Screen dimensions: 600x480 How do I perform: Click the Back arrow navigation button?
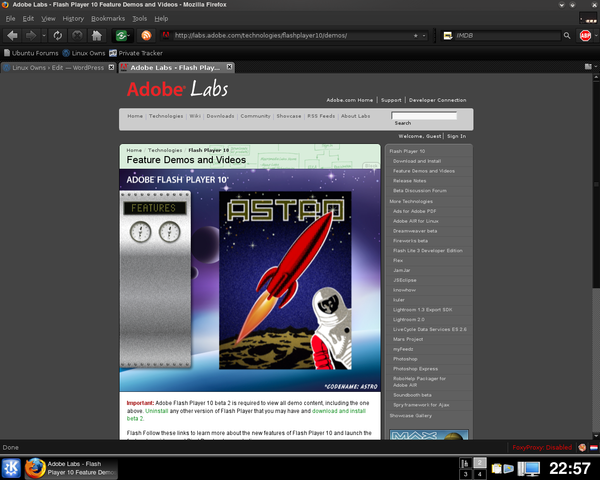coord(12,36)
